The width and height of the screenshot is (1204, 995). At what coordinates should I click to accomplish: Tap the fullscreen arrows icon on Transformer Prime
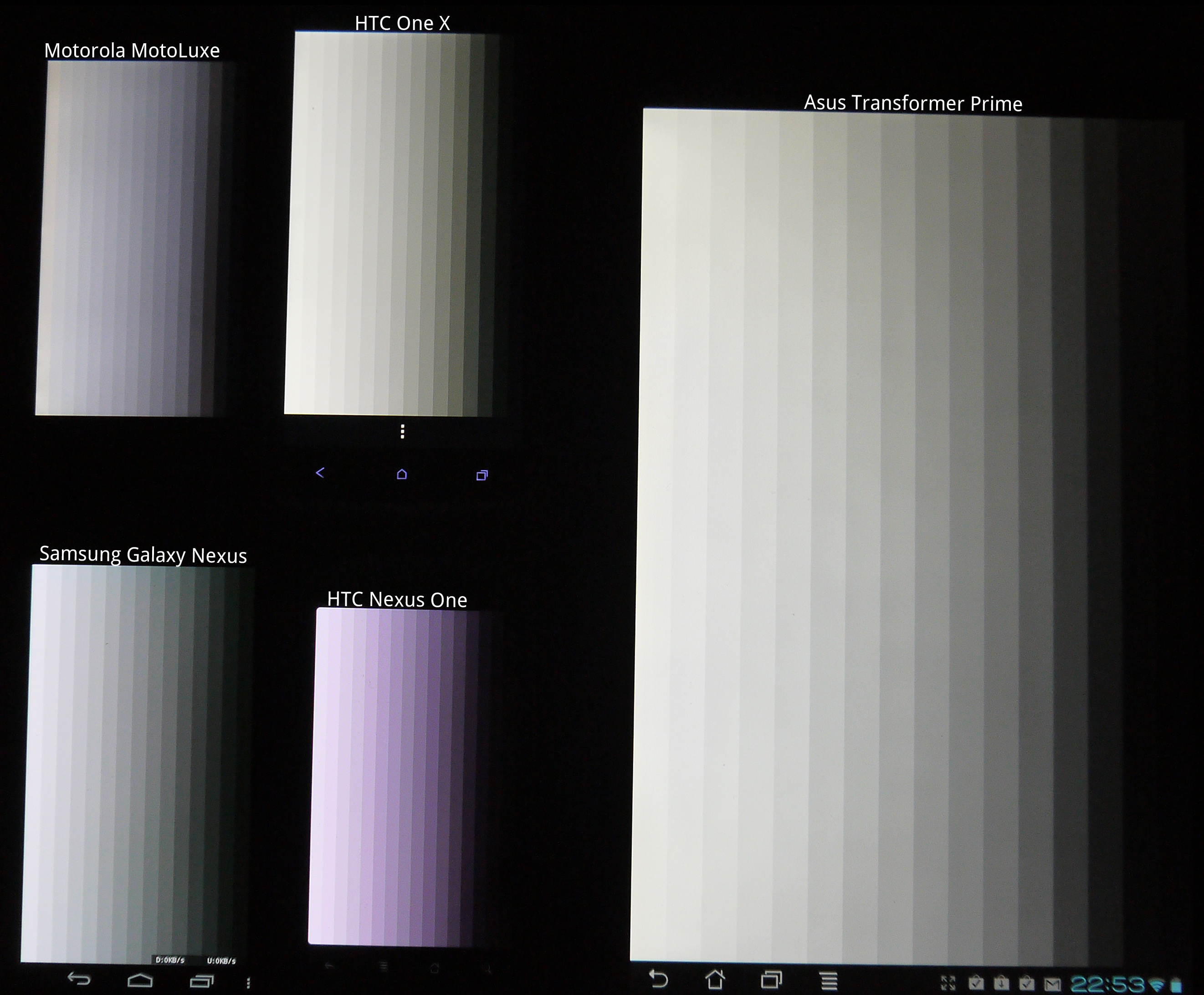pyautogui.click(x=948, y=984)
